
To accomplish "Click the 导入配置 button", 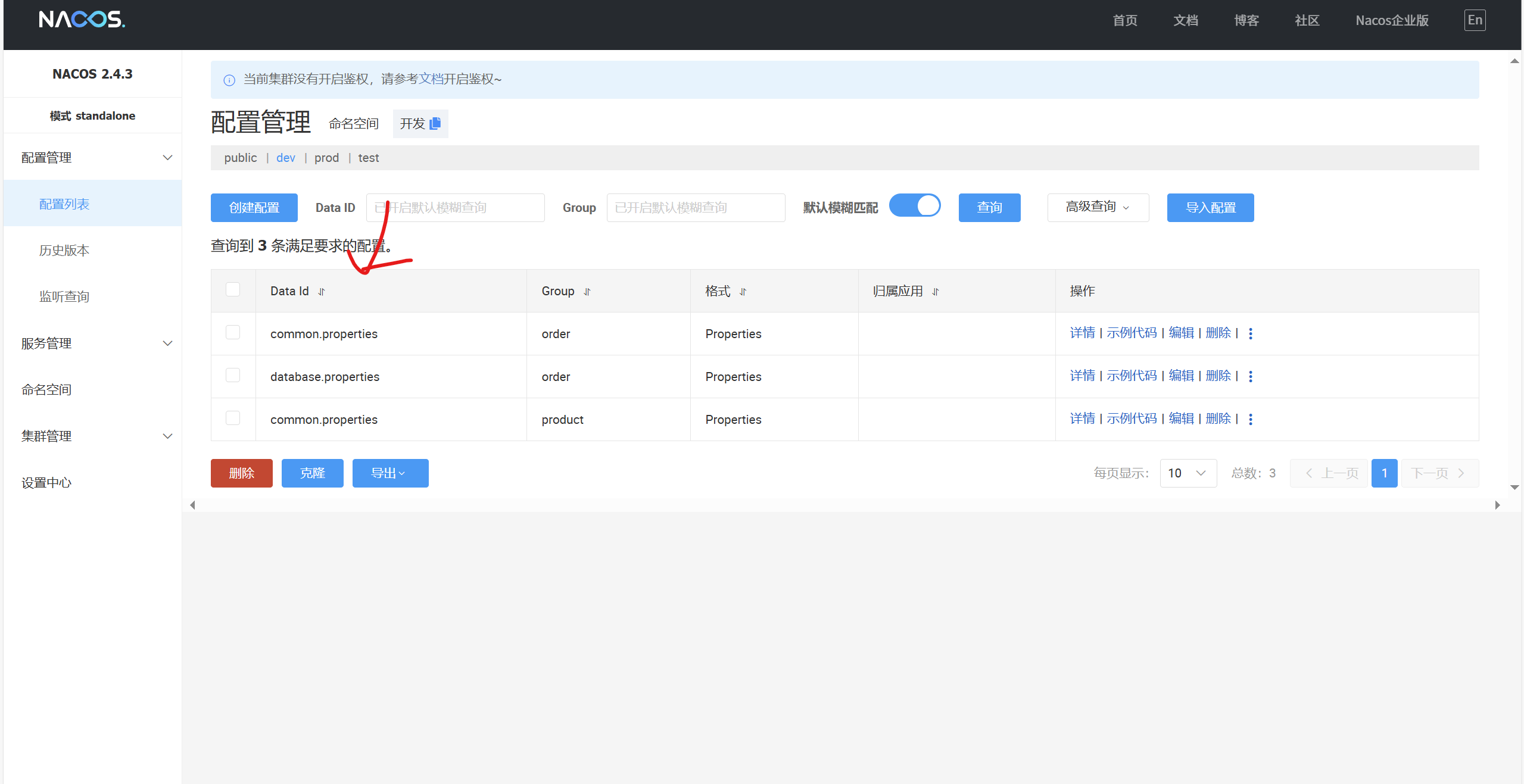I will tap(1210, 208).
